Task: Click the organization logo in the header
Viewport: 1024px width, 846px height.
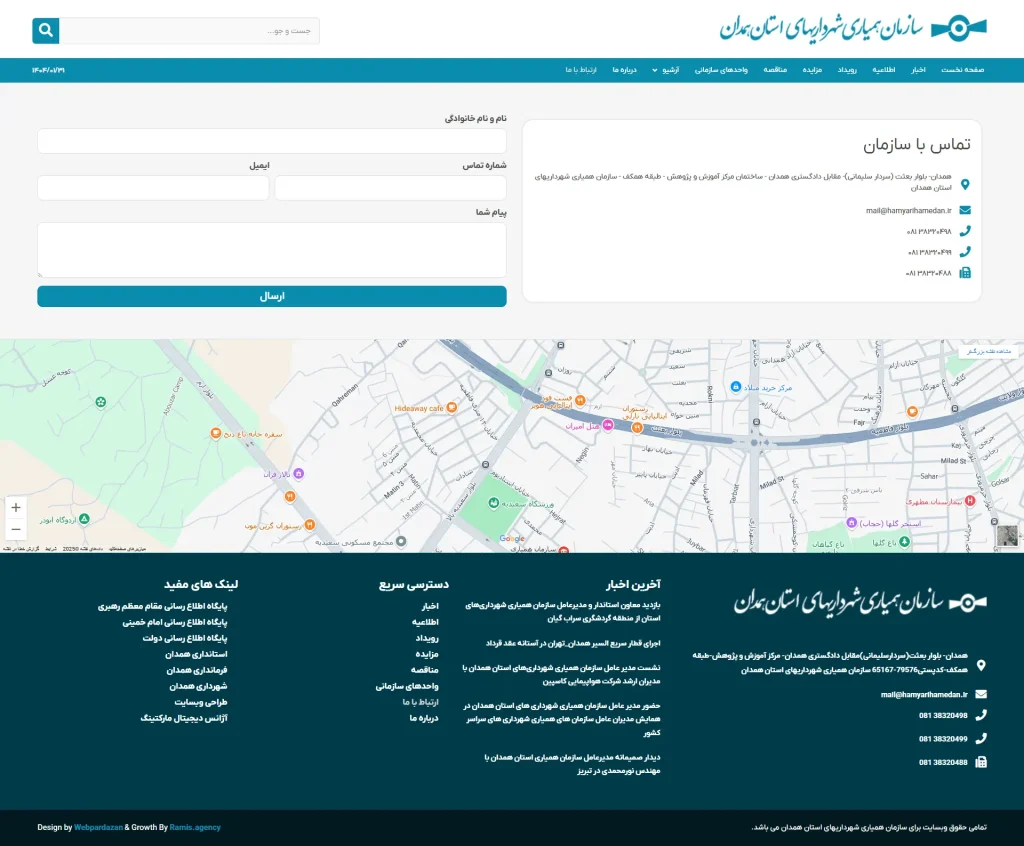Action: coord(853,28)
